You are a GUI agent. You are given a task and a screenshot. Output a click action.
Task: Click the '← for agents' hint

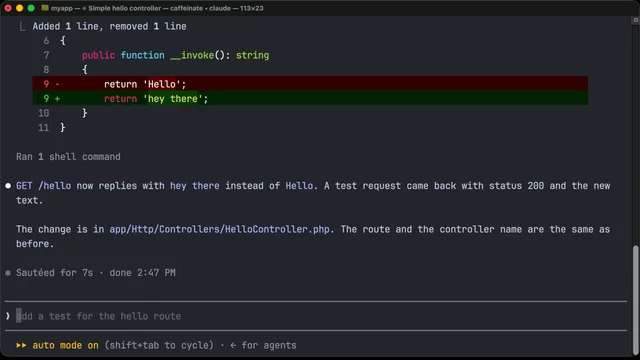[x=263, y=345]
